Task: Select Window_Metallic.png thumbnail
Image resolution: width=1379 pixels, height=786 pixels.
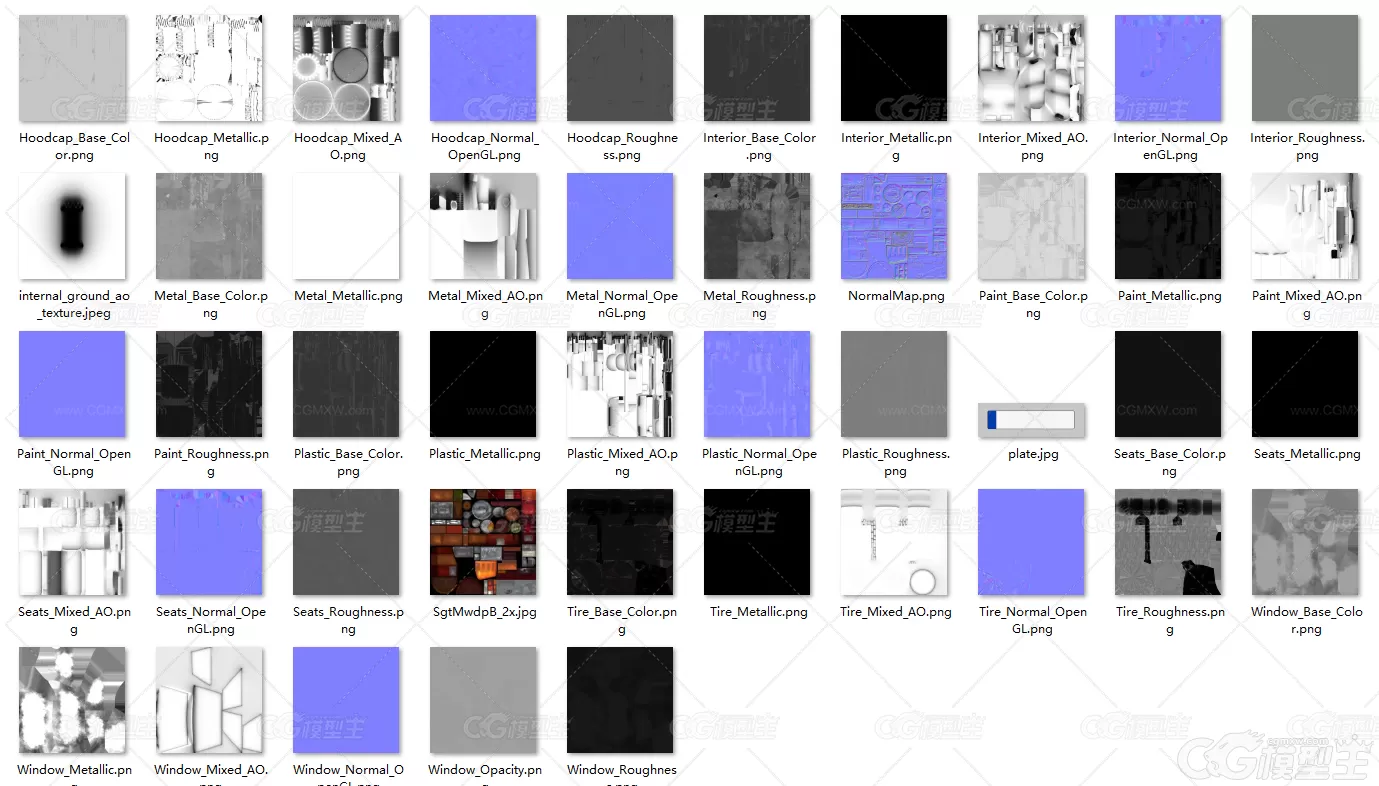Action: (x=72, y=700)
